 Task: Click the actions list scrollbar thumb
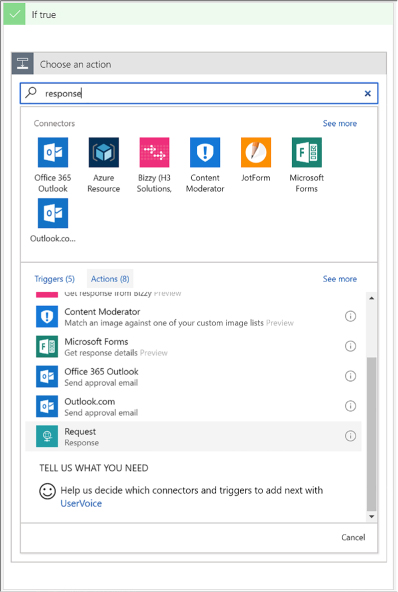372,433
